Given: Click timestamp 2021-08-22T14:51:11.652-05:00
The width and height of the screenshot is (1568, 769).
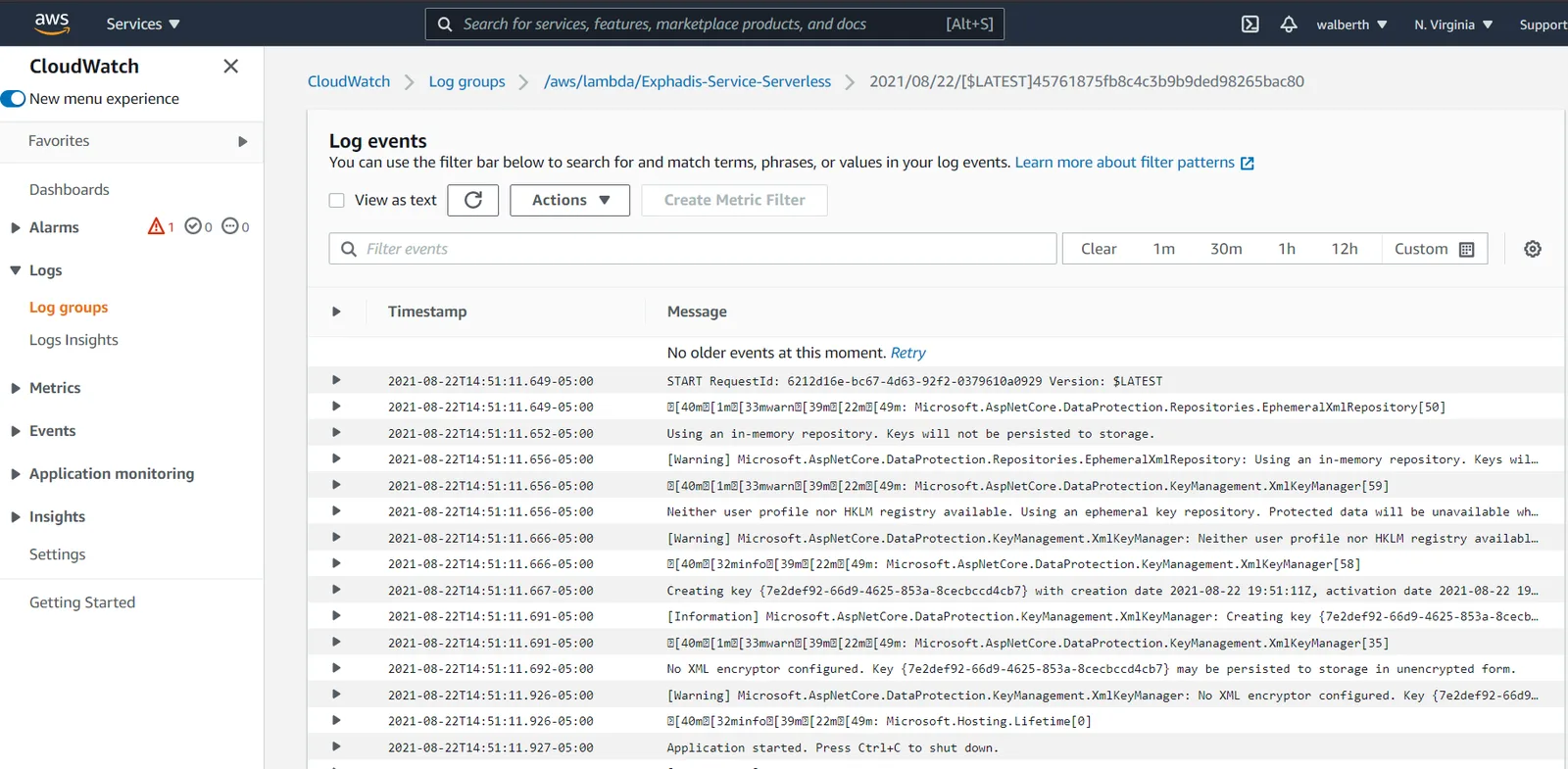Looking at the screenshot, I should pos(490,433).
